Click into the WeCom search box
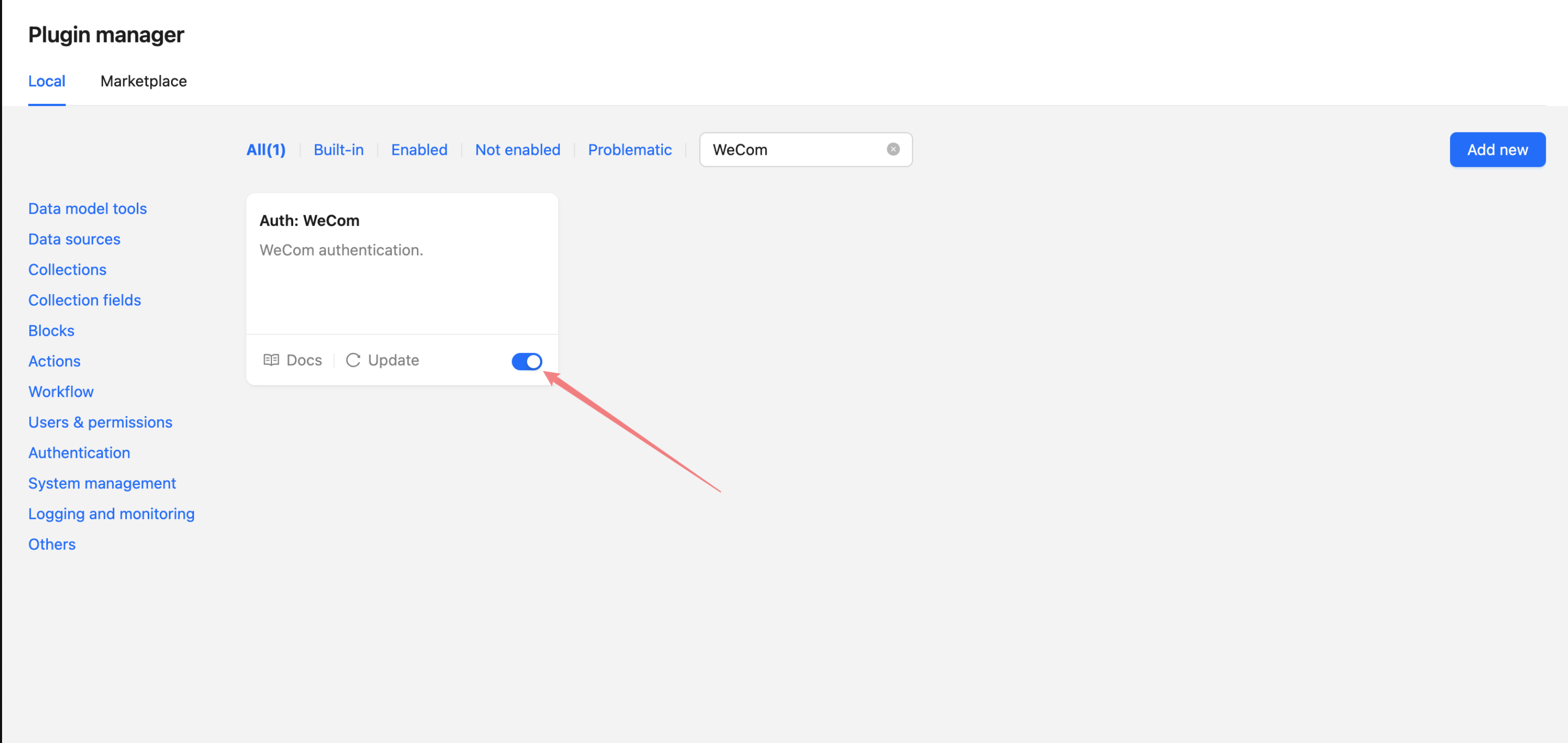The height and width of the screenshot is (743, 1568). point(791,150)
